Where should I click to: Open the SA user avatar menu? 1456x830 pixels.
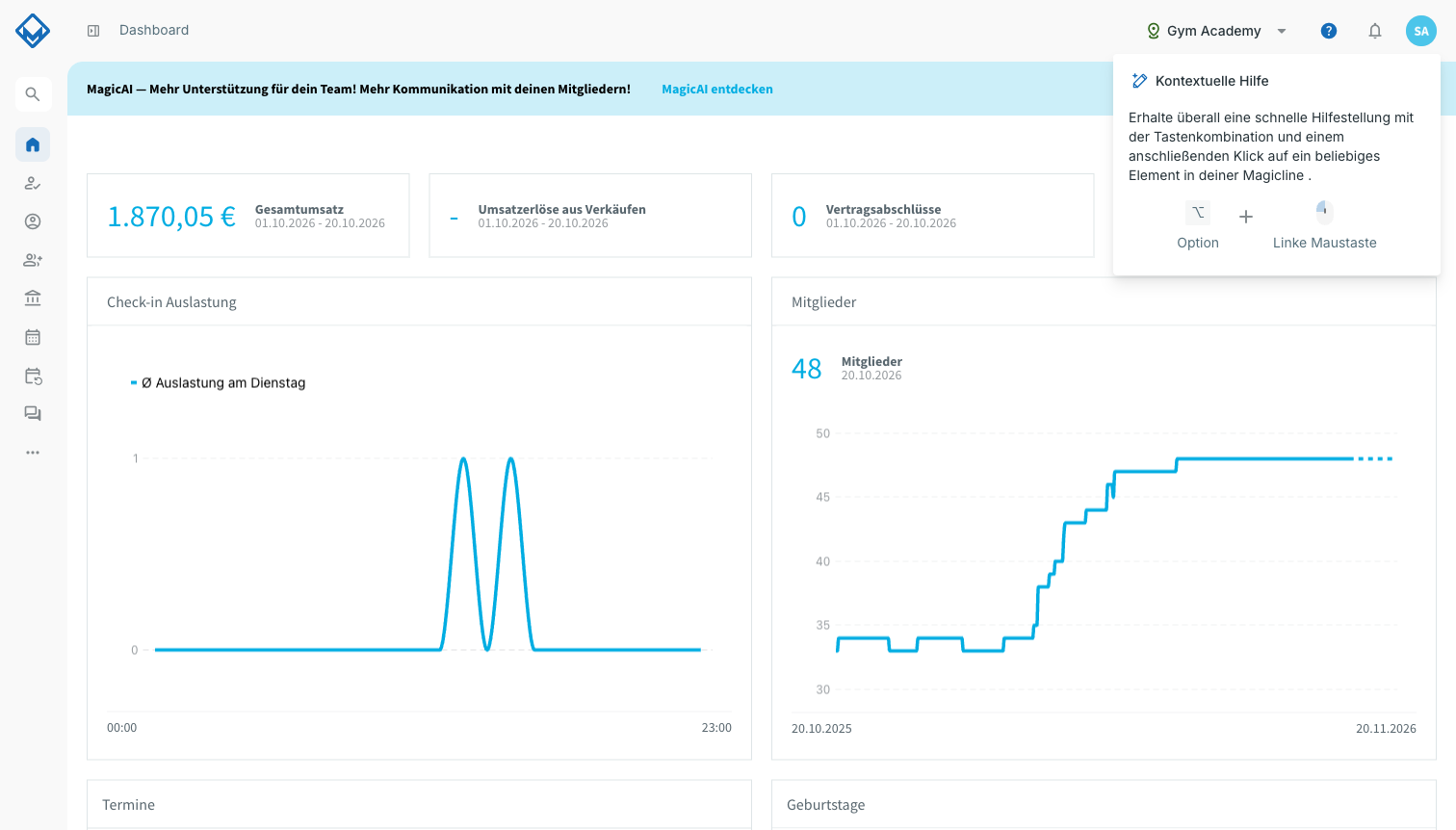1421,31
